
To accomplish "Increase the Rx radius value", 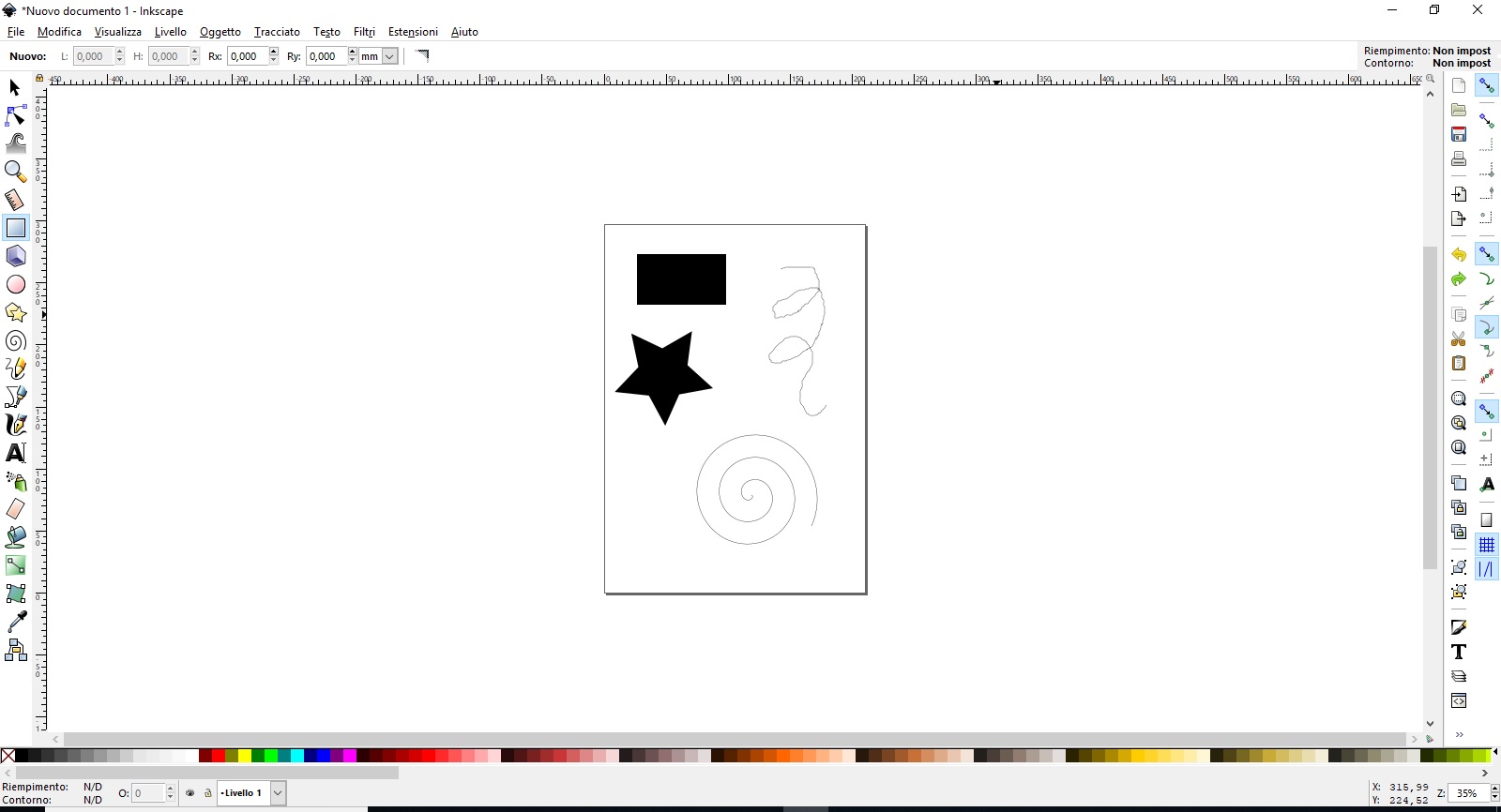I will pos(274,52).
